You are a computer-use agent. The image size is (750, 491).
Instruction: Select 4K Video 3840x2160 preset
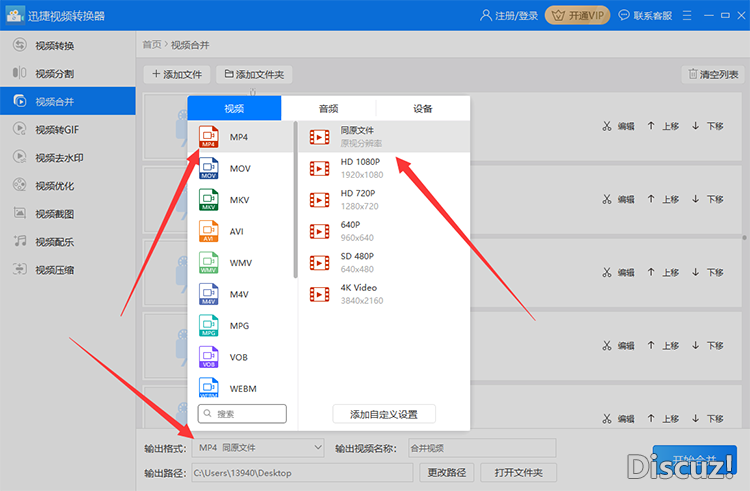(x=385, y=294)
